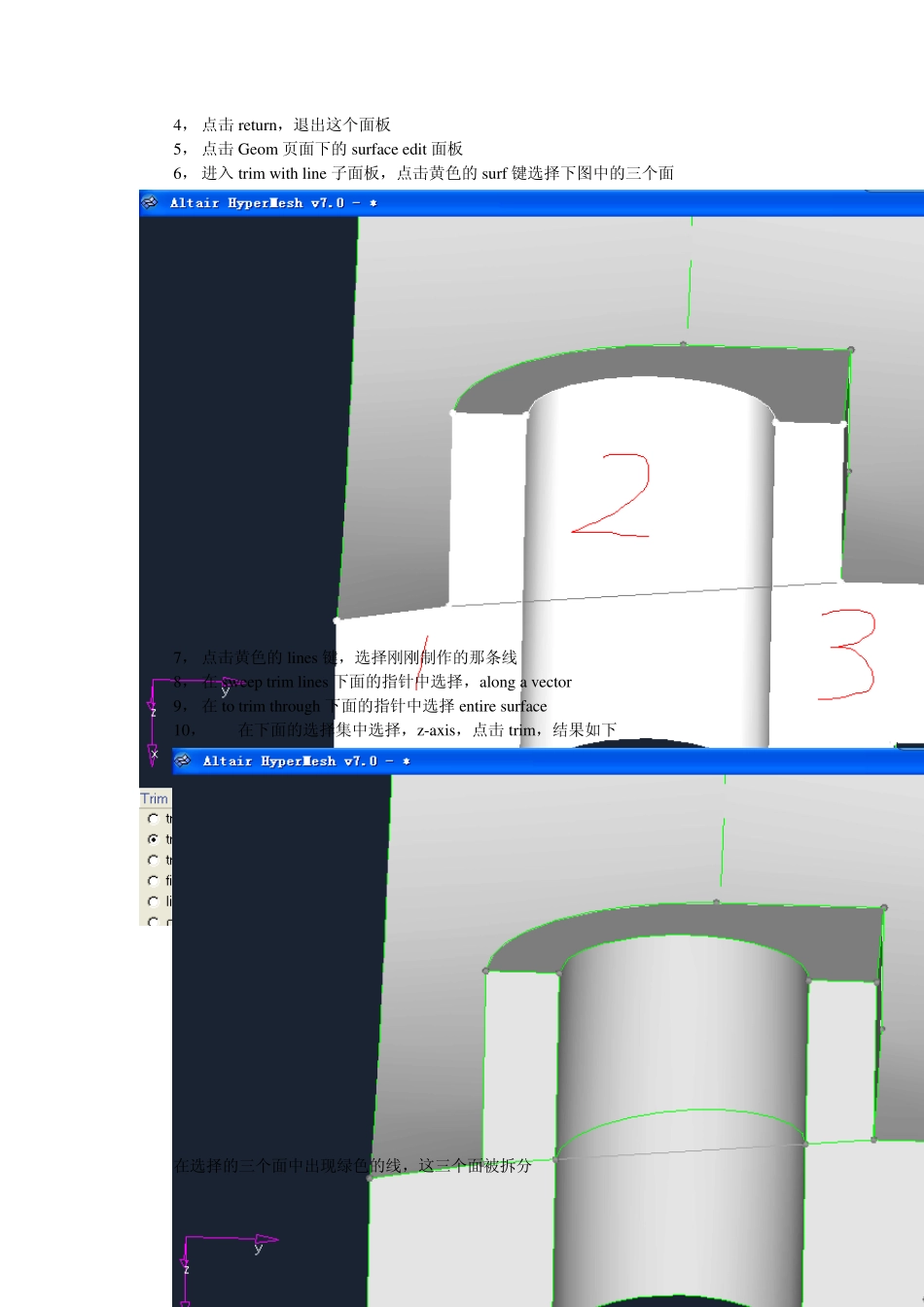Select the Trim radio option starting with 'li'
The image size is (924, 1307).
[153, 901]
